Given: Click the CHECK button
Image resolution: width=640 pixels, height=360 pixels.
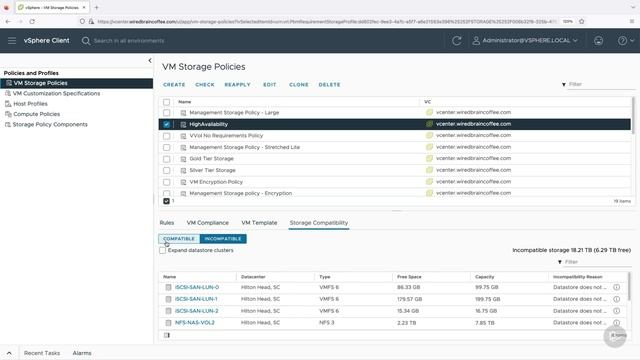Looking at the screenshot, I should click(x=205, y=84).
